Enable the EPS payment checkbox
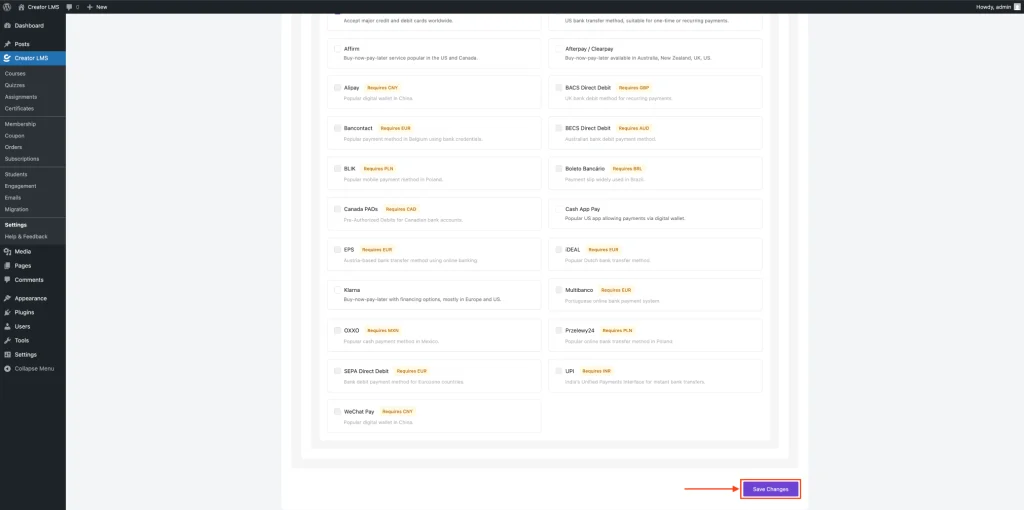This screenshot has width=1024, height=510. (x=337, y=249)
